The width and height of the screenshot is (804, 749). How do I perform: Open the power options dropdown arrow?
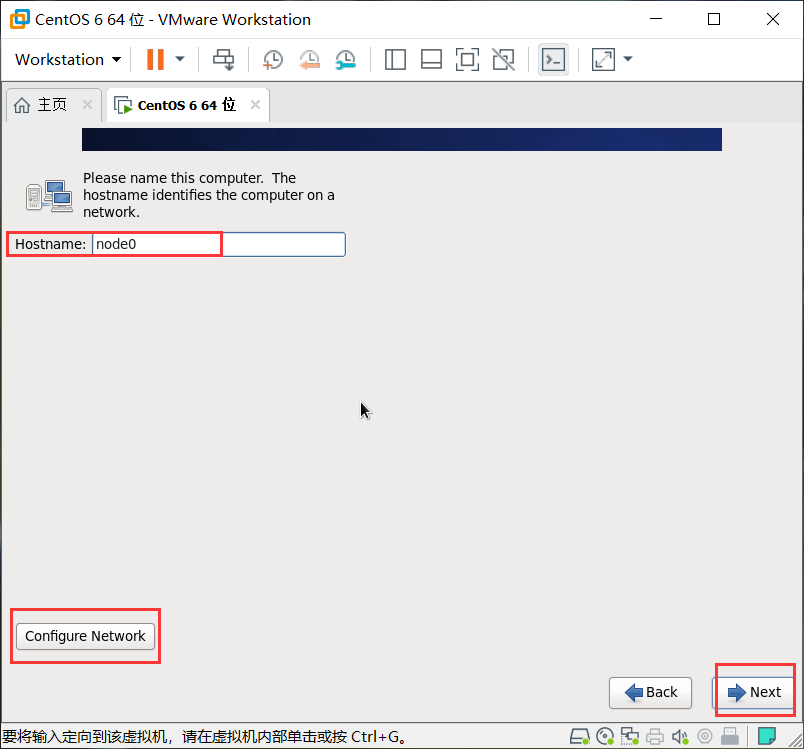pyautogui.click(x=180, y=59)
